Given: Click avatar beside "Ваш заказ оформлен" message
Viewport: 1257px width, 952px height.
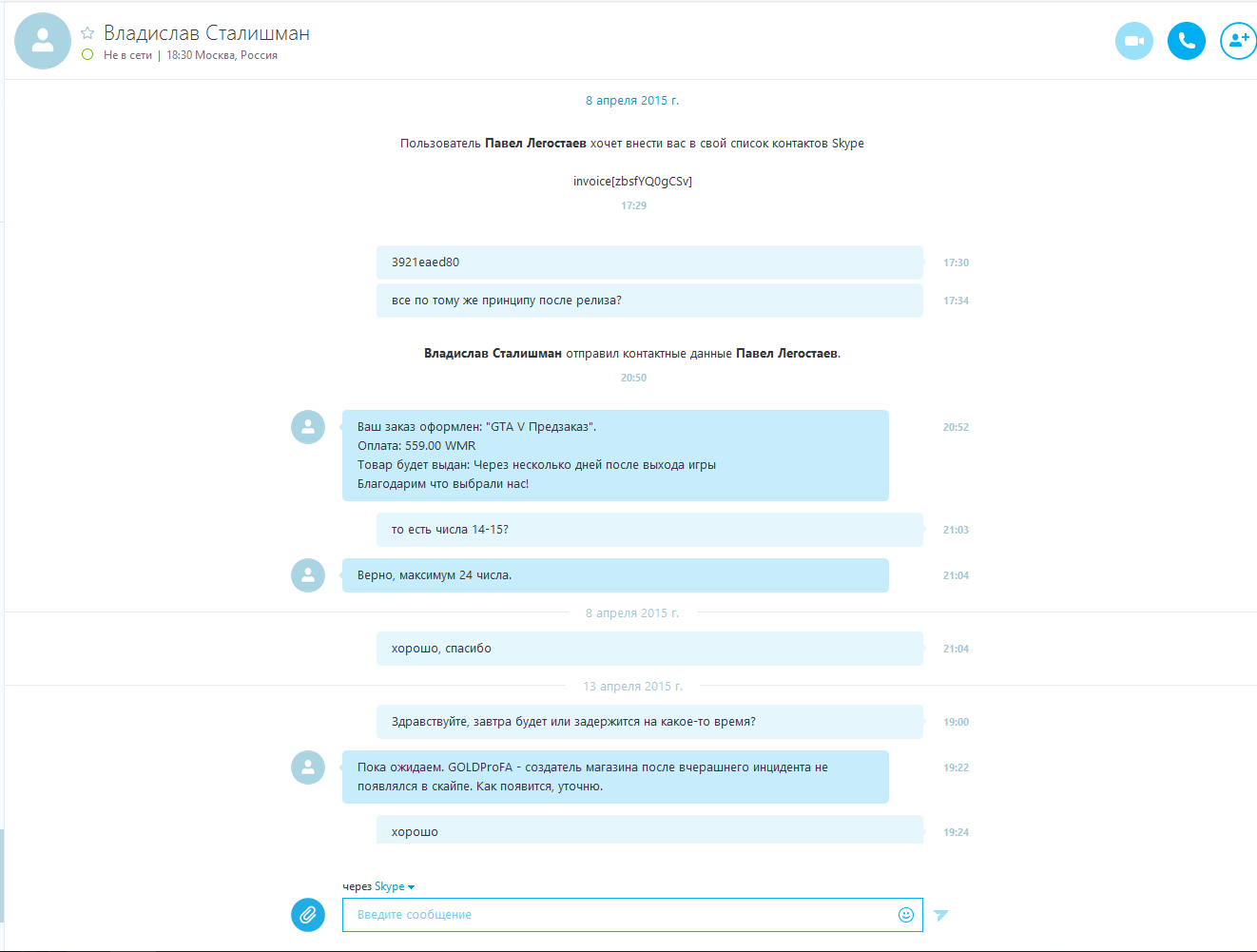Looking at the screenshot, I should [x=308, y=427].
